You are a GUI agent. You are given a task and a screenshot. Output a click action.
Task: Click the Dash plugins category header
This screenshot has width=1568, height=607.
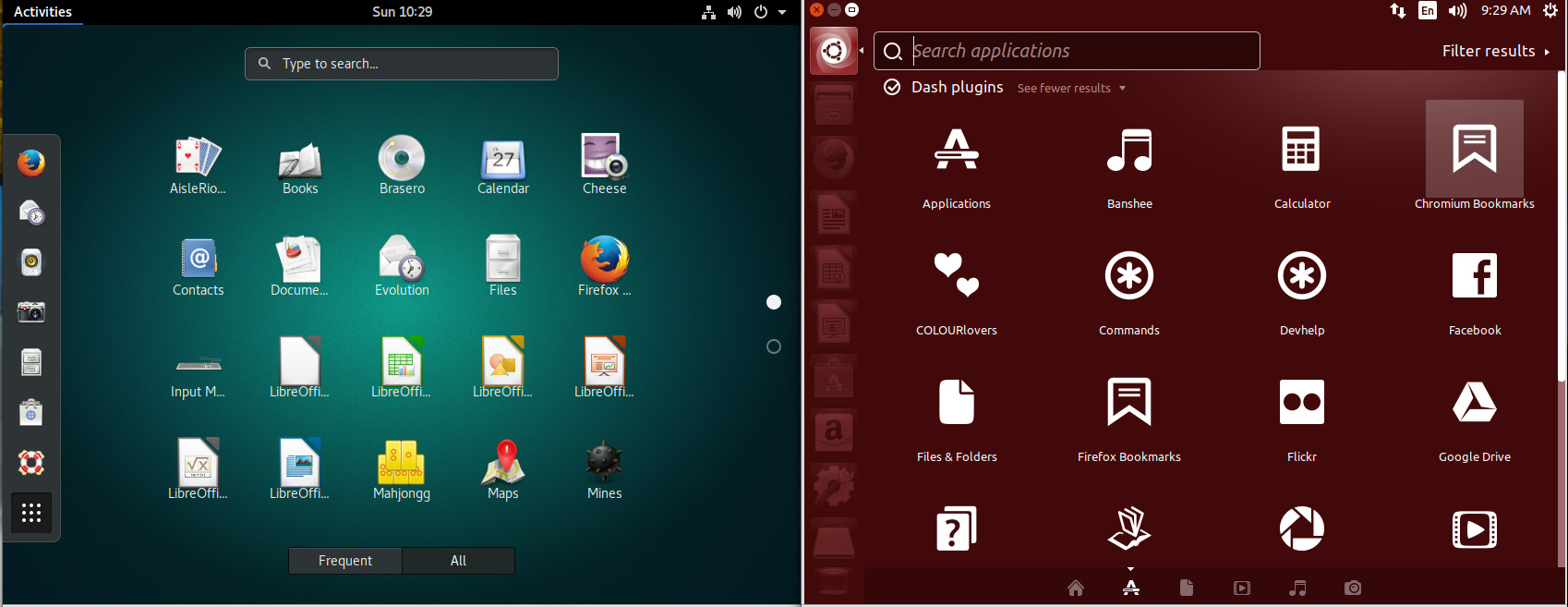coord(957,87)
